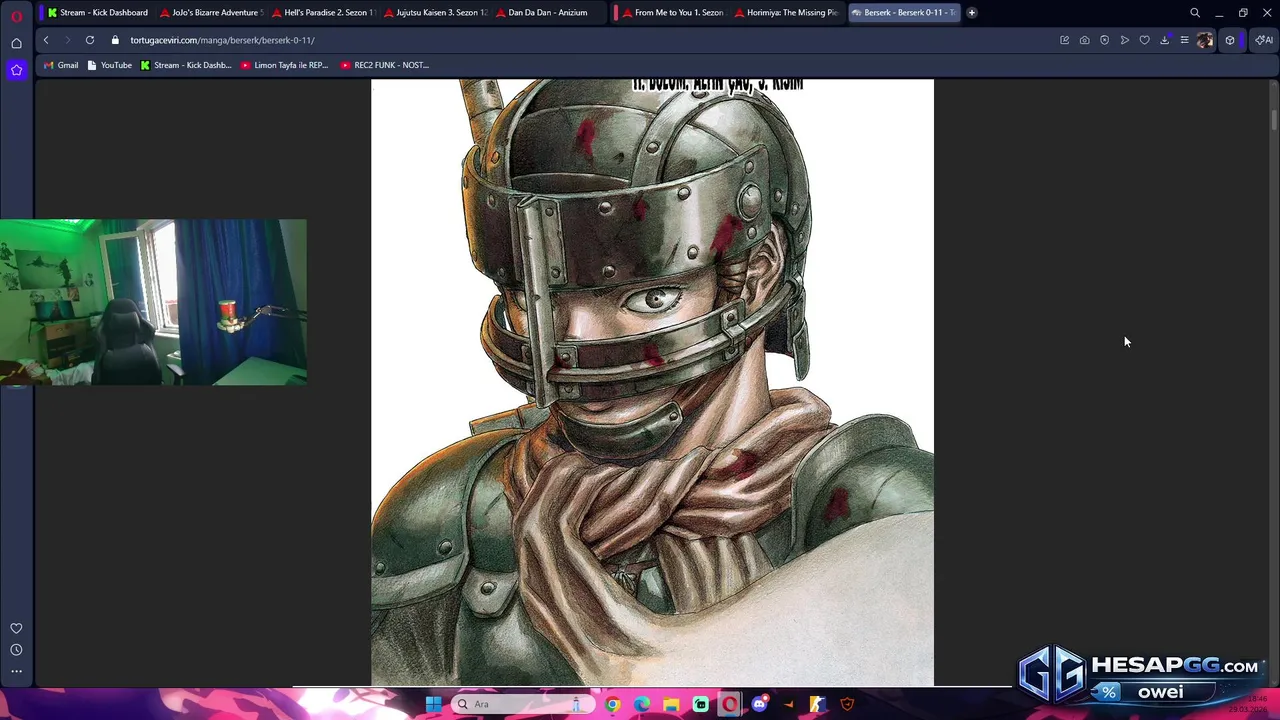Viewport: 1280px width, 720px height.
Task: Open the ad blocker shield icon
Action: click(x=1105, y=40)
